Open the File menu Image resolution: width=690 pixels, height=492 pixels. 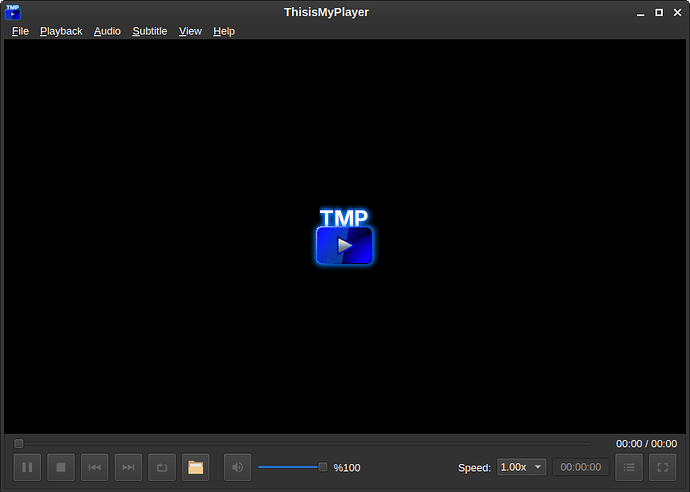click(20, 31)
